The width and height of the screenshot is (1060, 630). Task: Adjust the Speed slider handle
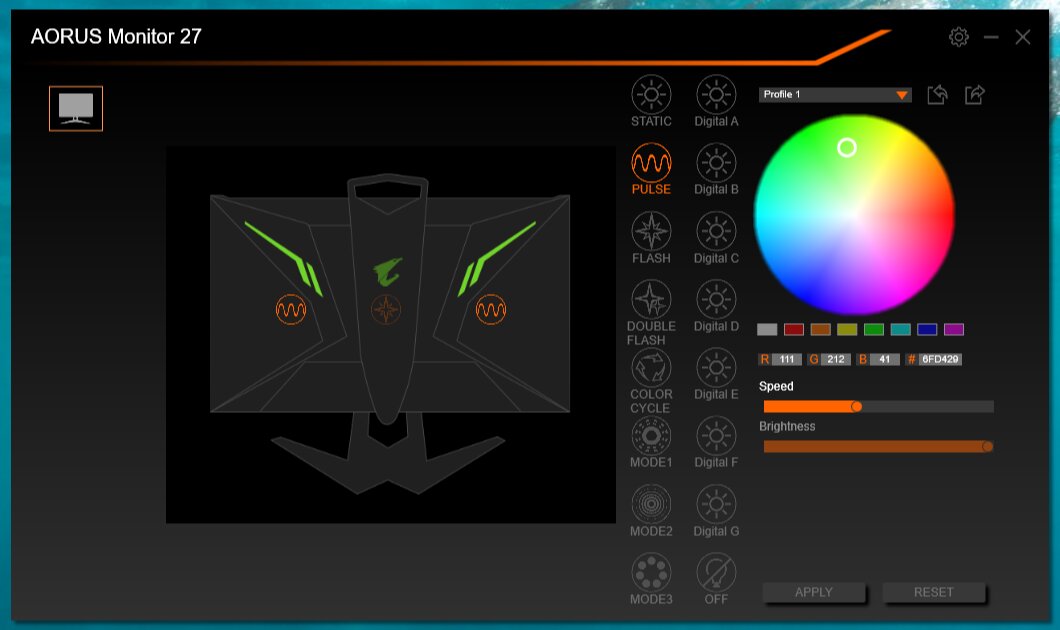[857, 406]
